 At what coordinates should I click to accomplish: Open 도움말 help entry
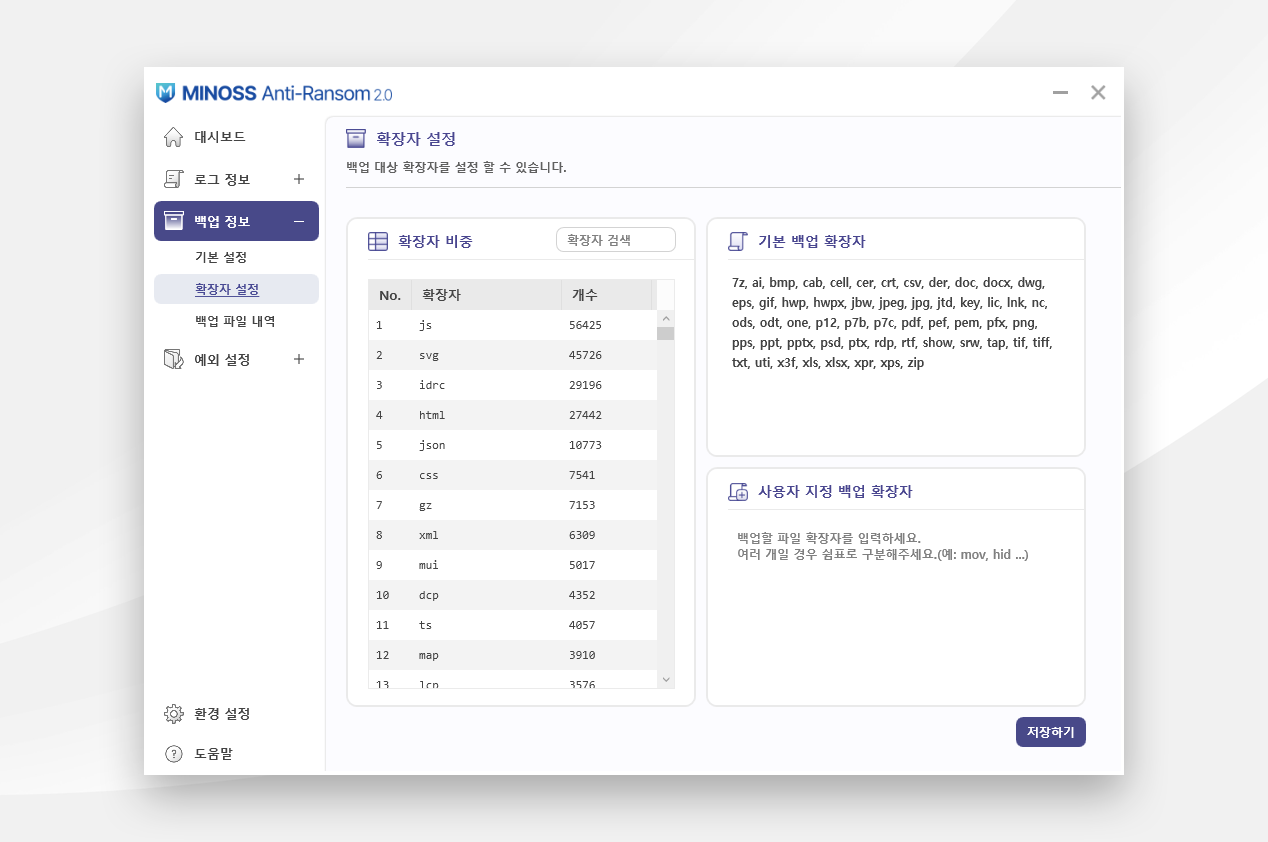[x=213, y=753]
